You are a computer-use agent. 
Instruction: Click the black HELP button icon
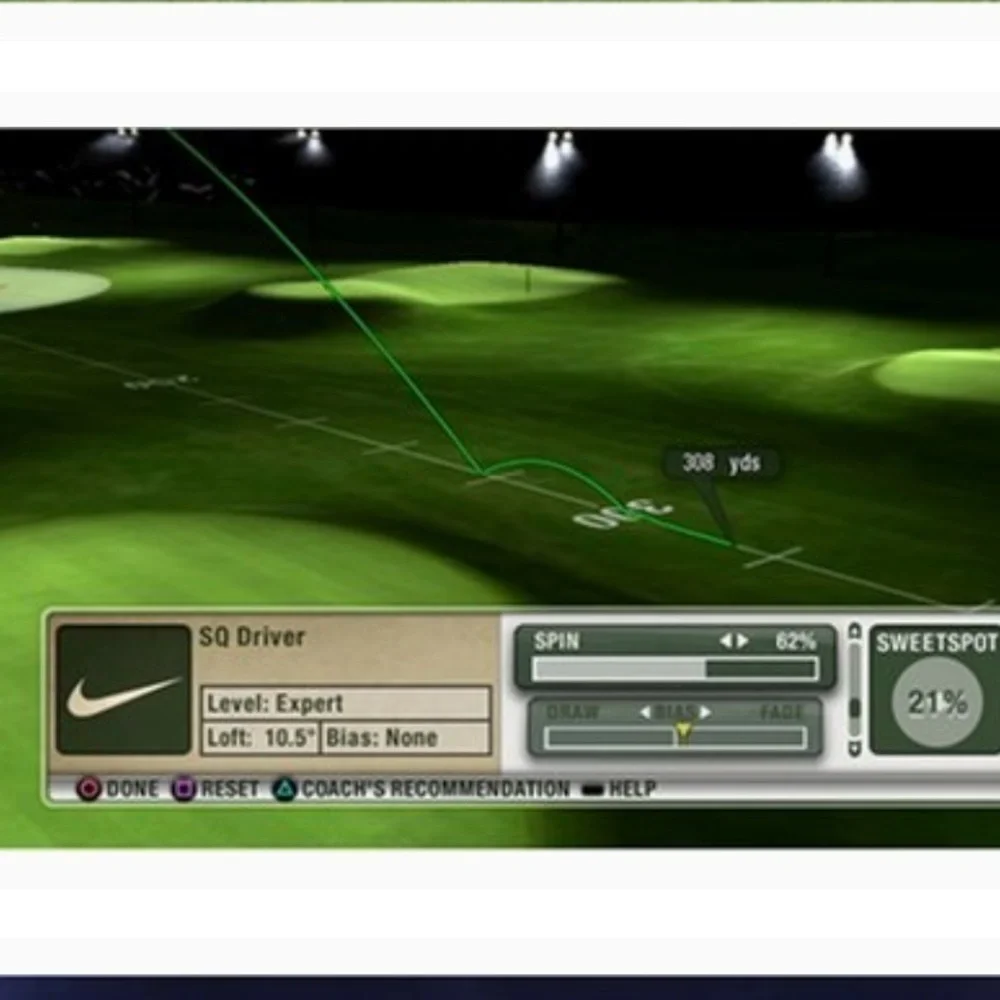pos(592,790)
